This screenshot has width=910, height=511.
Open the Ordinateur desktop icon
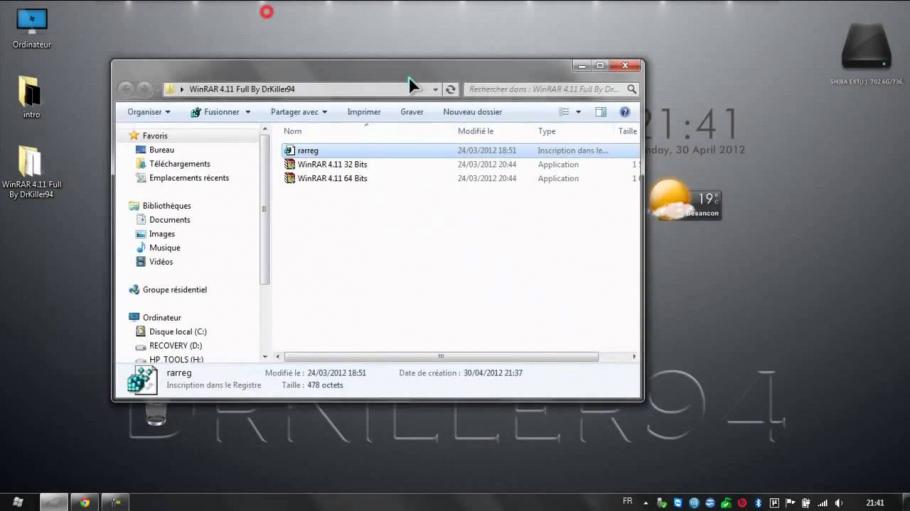(32, 28)
